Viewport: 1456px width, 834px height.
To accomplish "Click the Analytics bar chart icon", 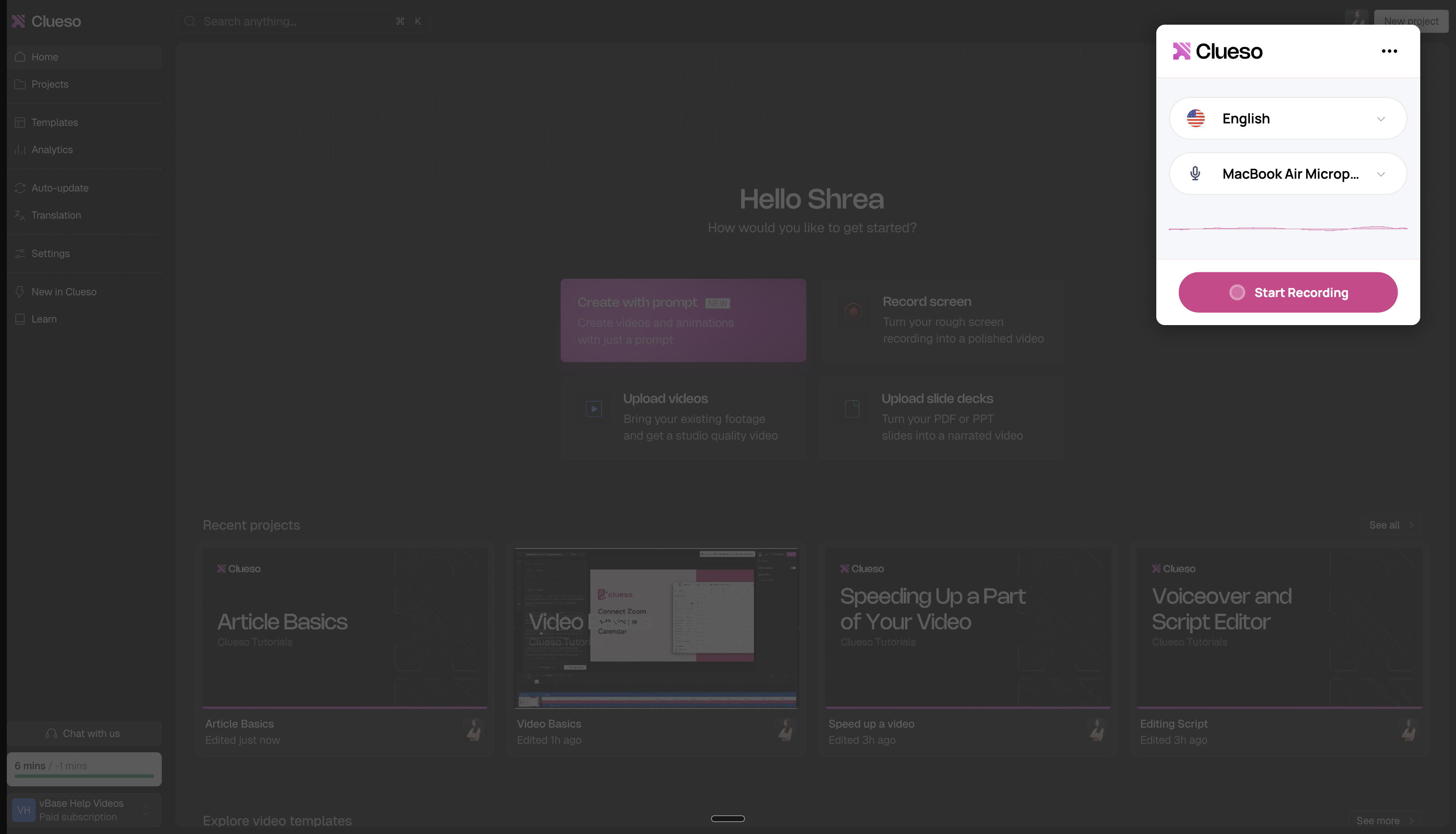I will tap(20, 149).
